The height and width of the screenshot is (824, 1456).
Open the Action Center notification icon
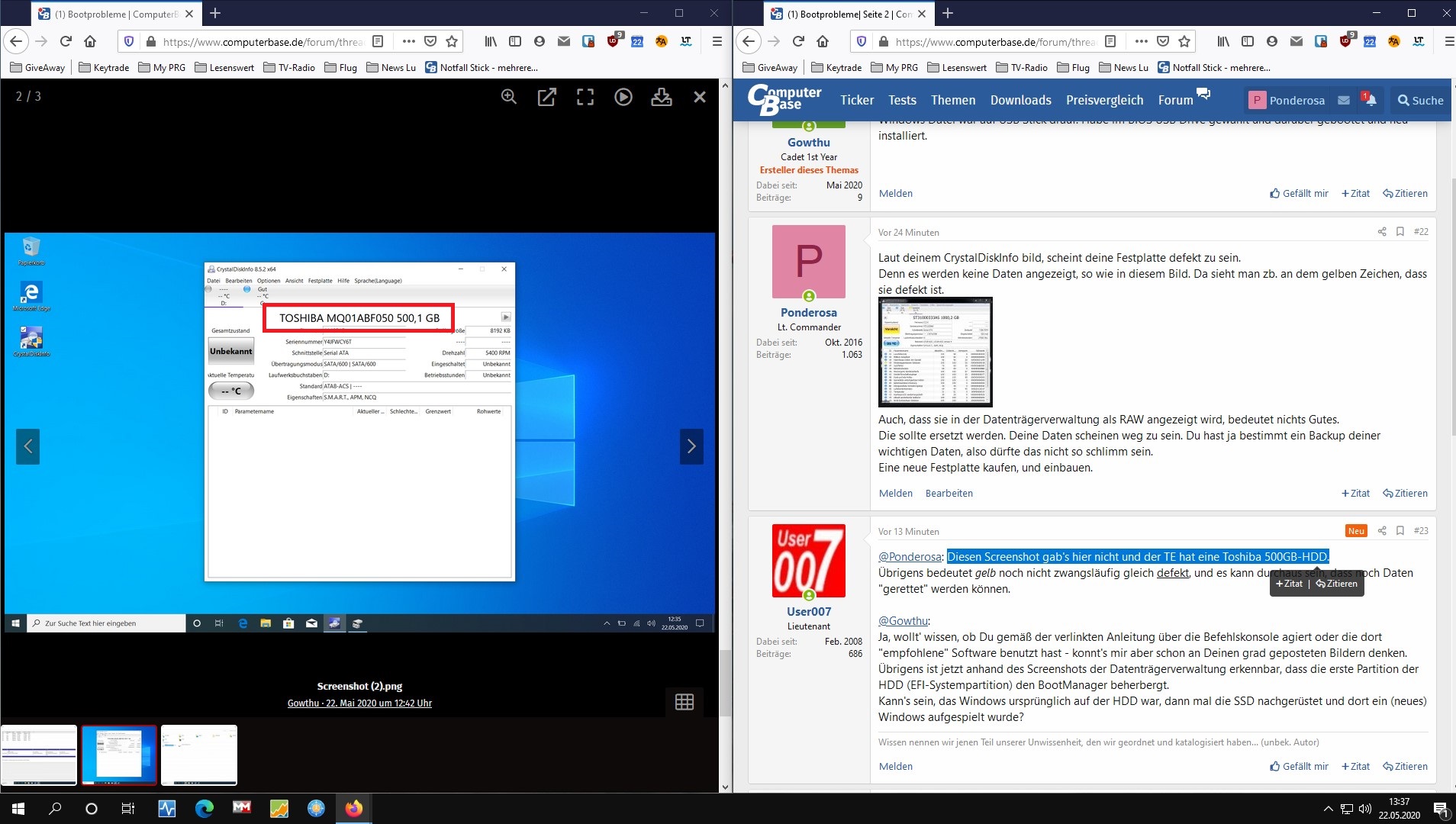1439,809
